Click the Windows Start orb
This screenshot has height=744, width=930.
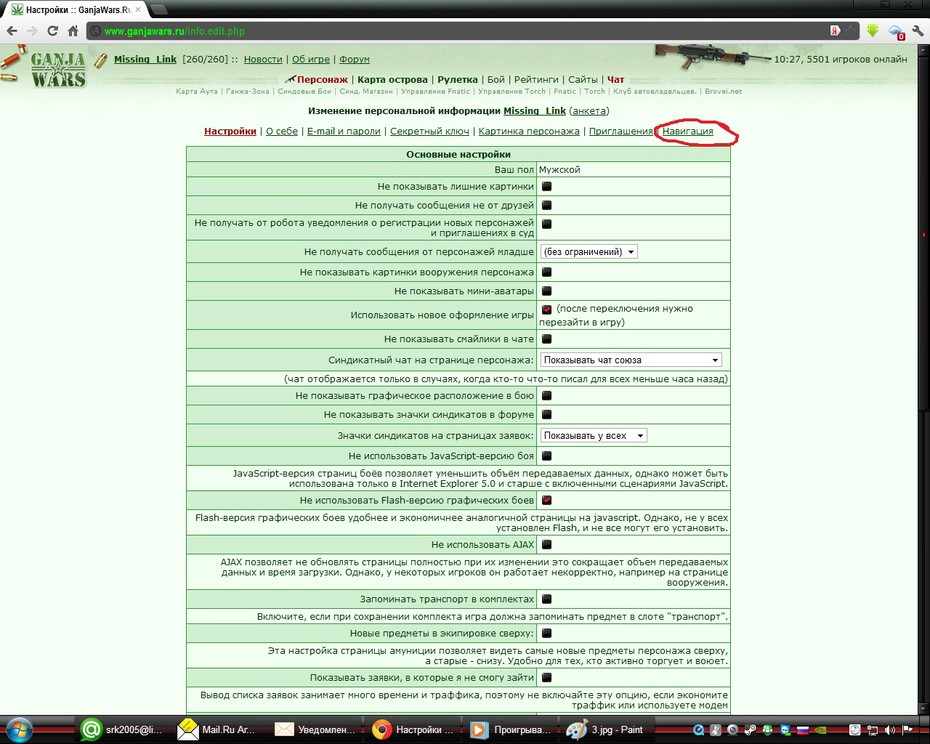[x=19, y=730]
